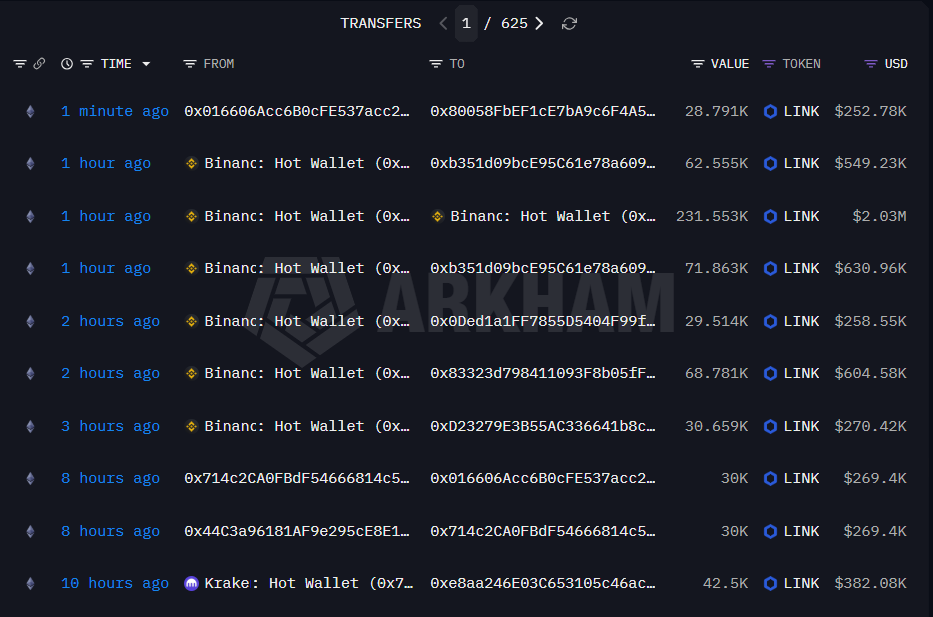
Task: Click Ethereum icon on 1 minute ago row
Action: (x=30, y=111)
